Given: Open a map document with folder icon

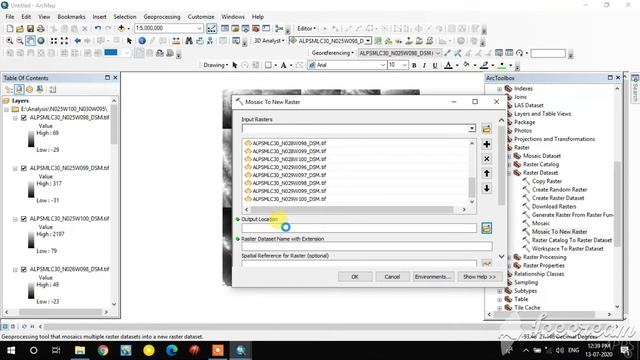Looking at the screenshot, I should coord(20,29).
